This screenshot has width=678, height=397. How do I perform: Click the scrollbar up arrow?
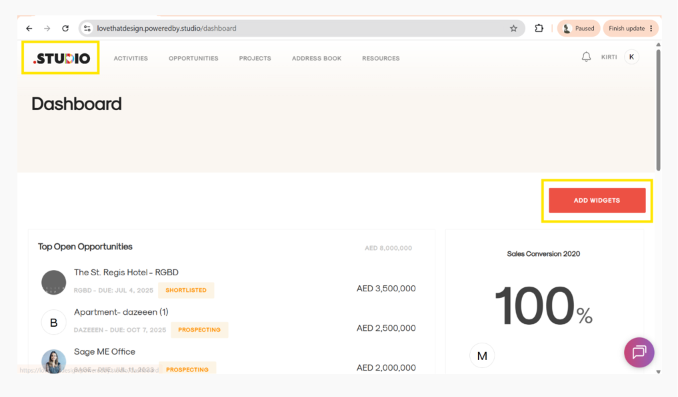click(x=658, y=45)
